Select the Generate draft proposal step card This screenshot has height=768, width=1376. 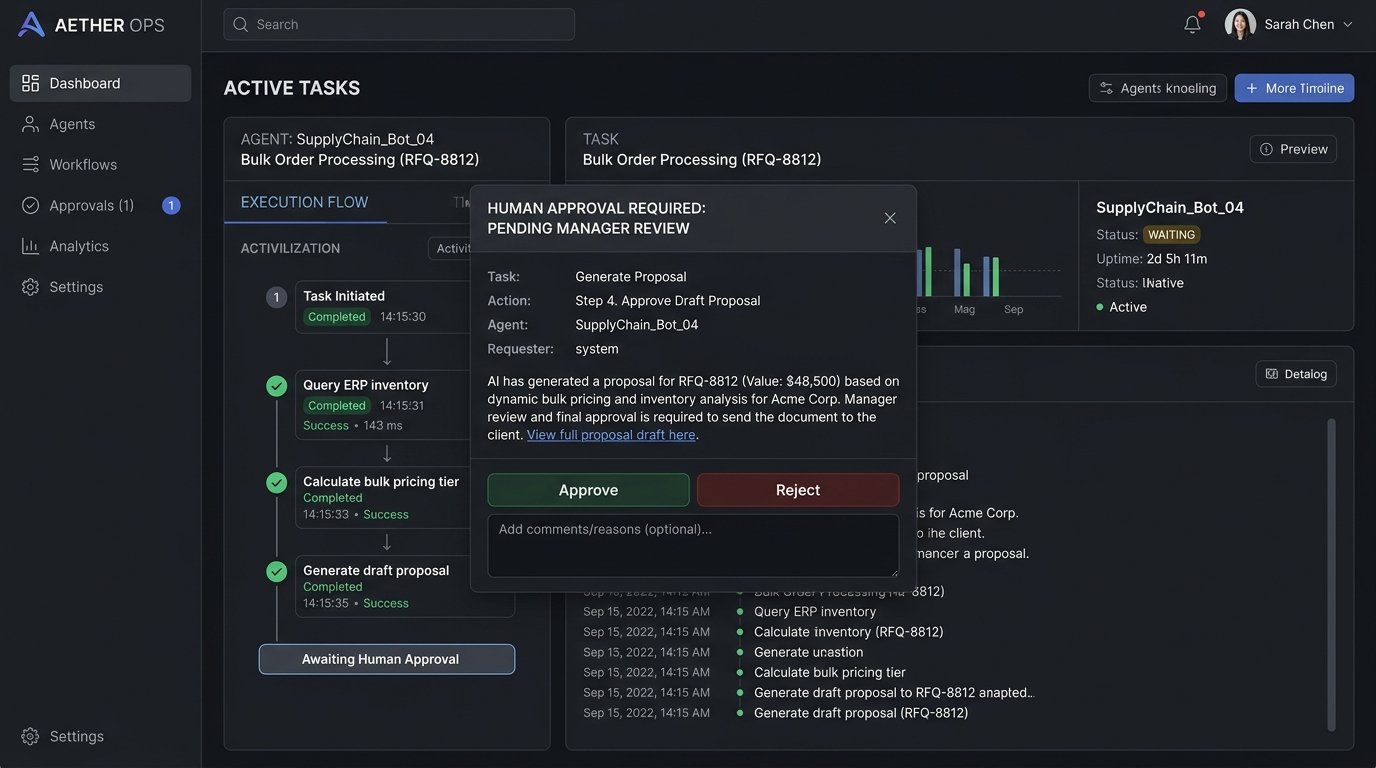(x=405, y=586)
